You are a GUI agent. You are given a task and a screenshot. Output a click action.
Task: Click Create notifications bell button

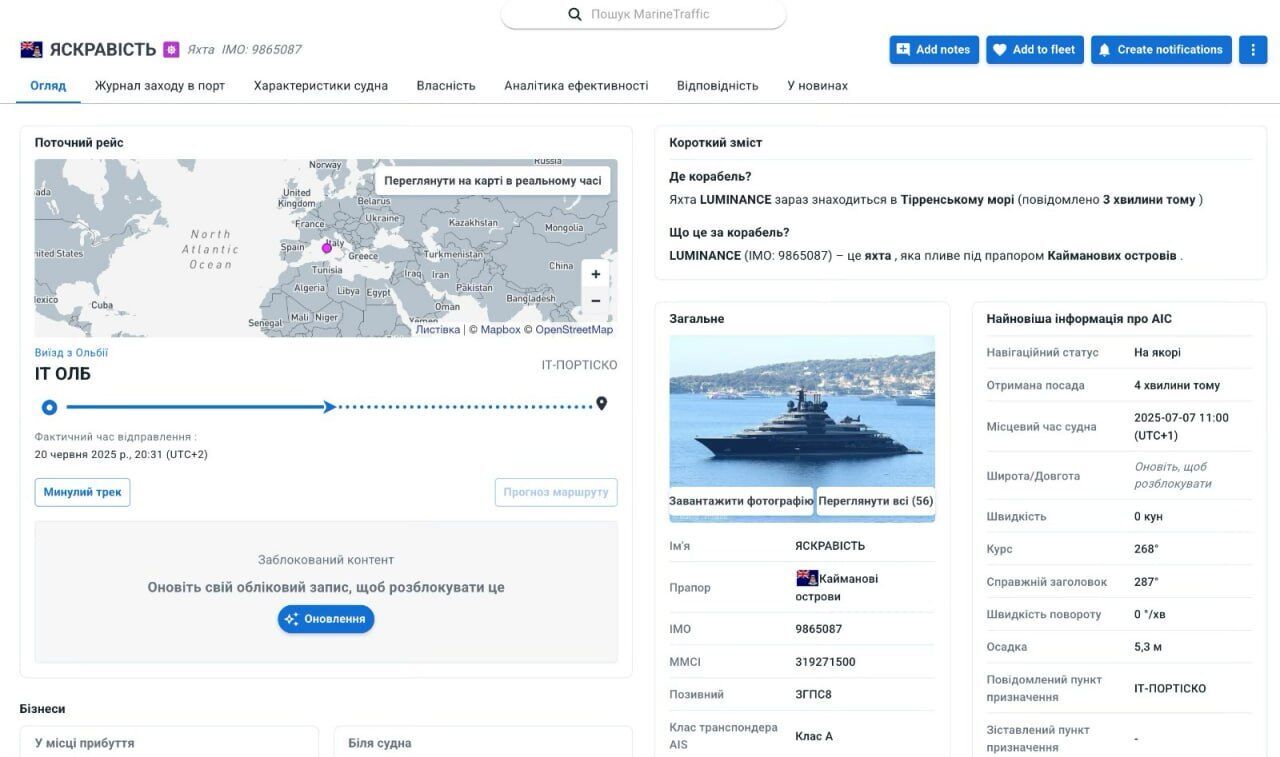tap(1160, 49)
